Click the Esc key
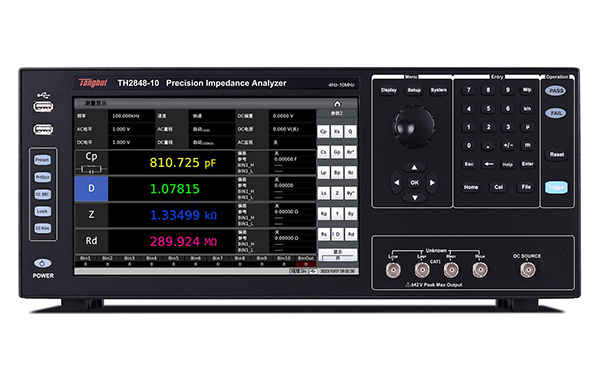The width and height of the screenshot is (600, 367). point(469,164)
